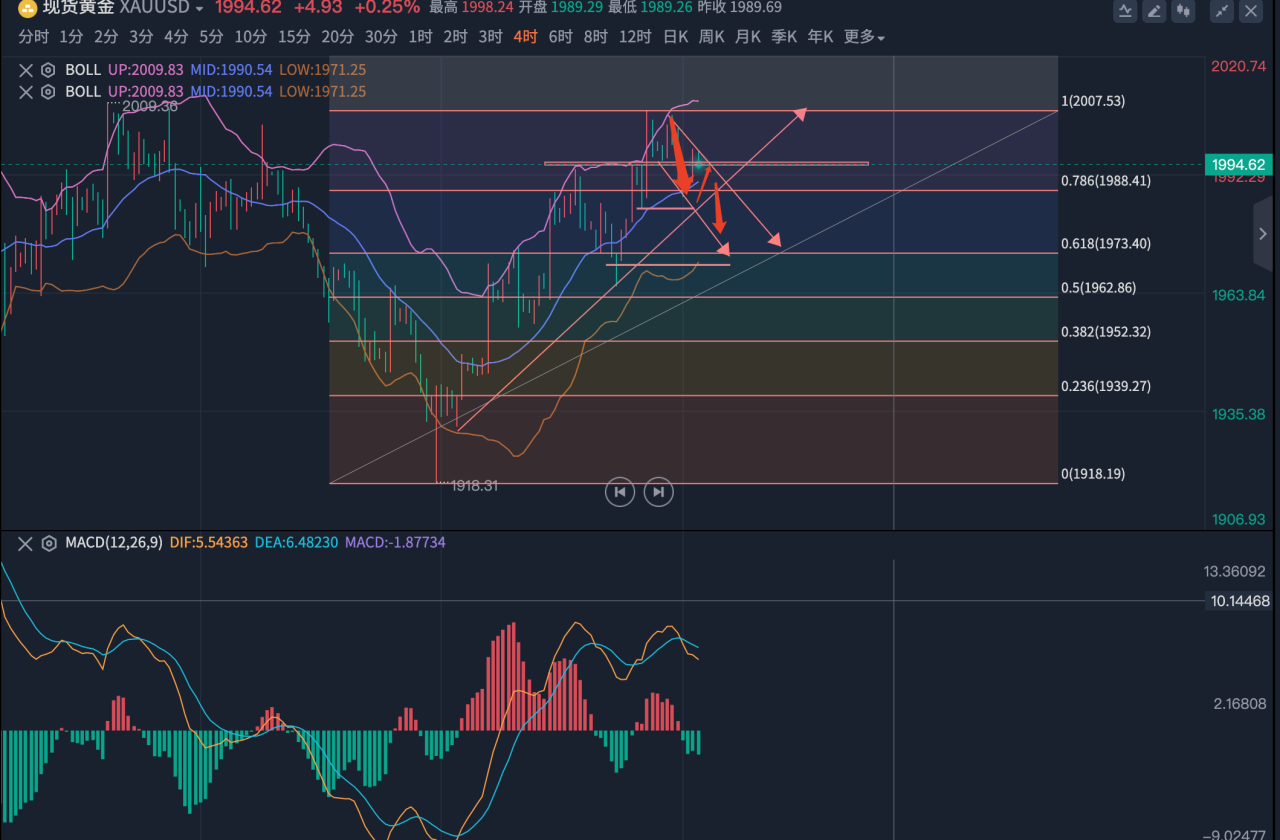Click the 2020.74 price axis label
Screen dimensions: 1280x840
[1239, 66]
